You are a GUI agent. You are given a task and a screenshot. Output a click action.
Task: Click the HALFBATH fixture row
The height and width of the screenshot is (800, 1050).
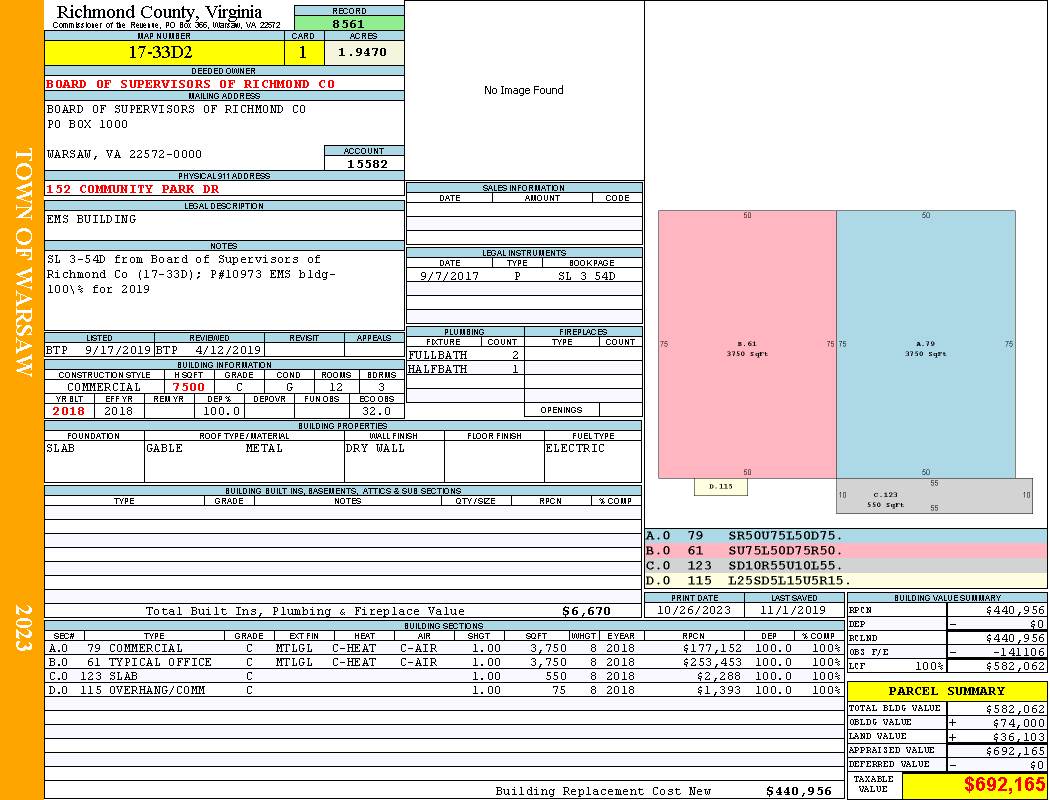(464, 369)
